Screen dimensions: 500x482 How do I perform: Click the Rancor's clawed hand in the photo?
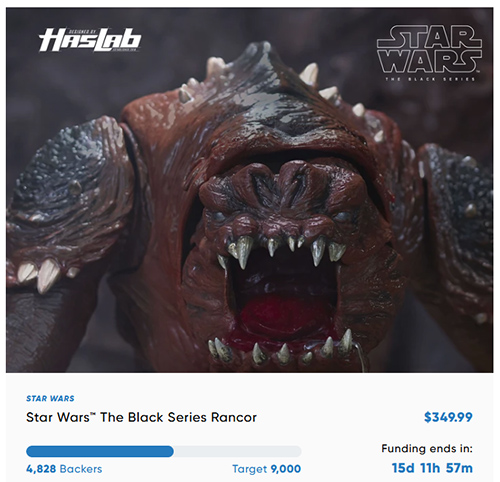point(42,275)
